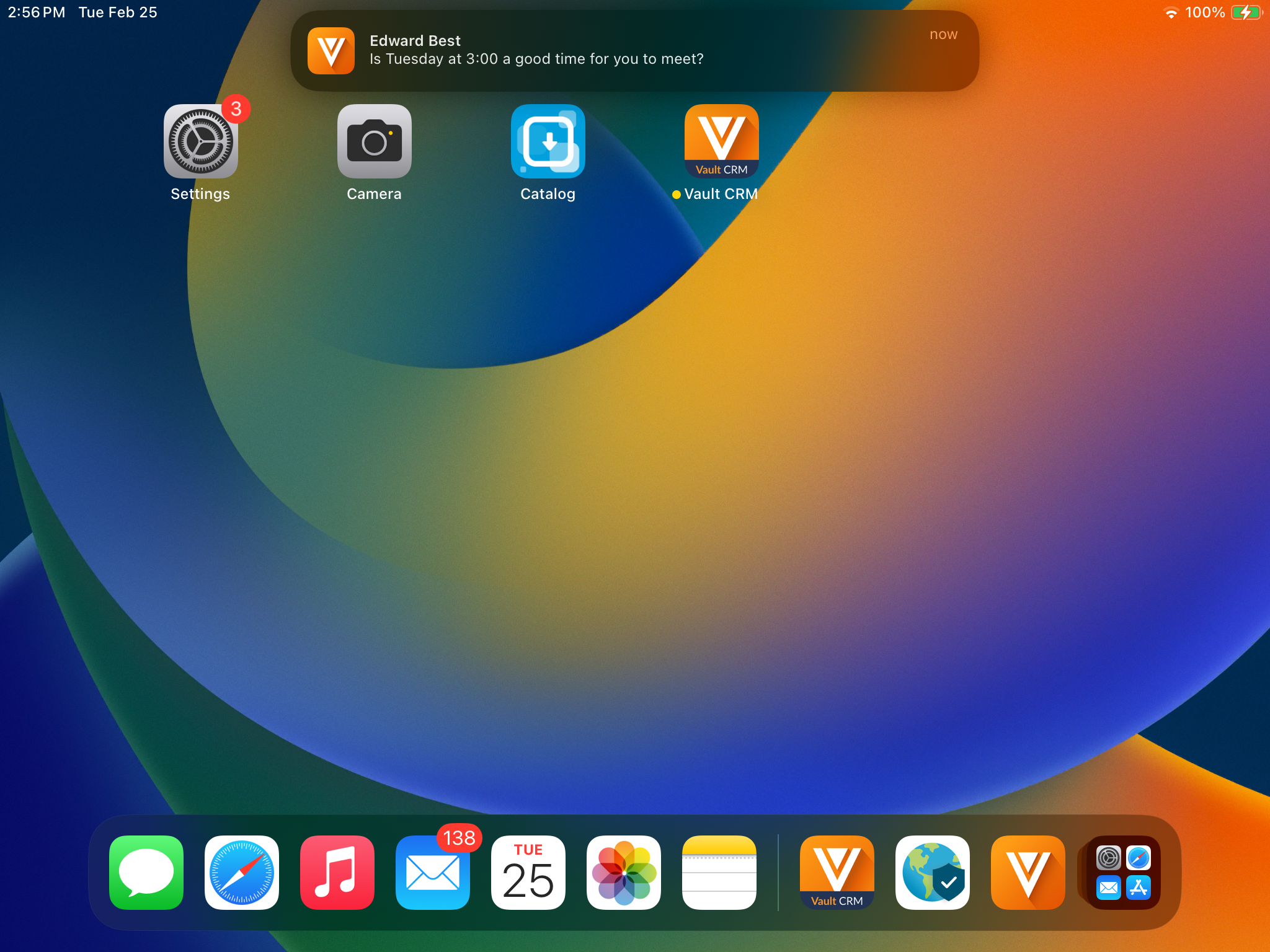Screen dimensions: 1270x952
Task: Tap the Vault CRM icon in notification banner
Action: point(331,51)
